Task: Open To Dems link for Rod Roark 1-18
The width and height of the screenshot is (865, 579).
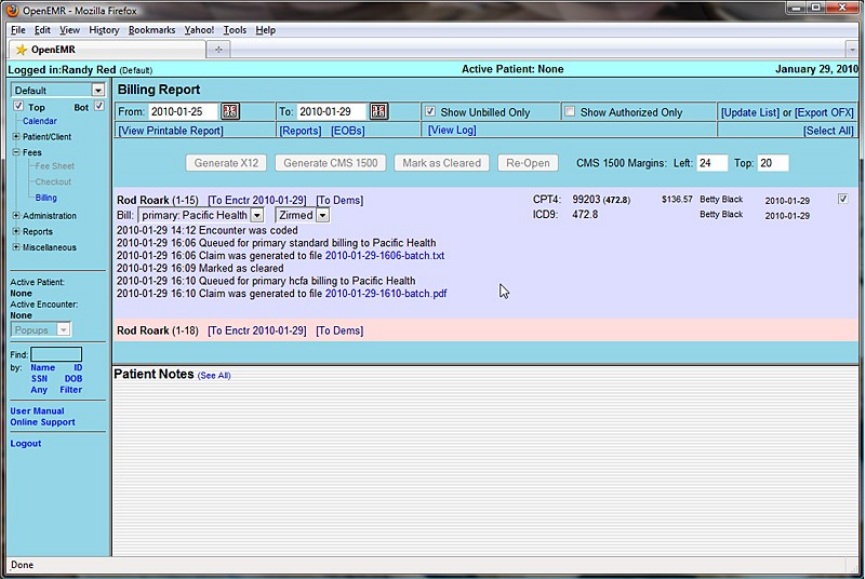Action: coord(340,331)
